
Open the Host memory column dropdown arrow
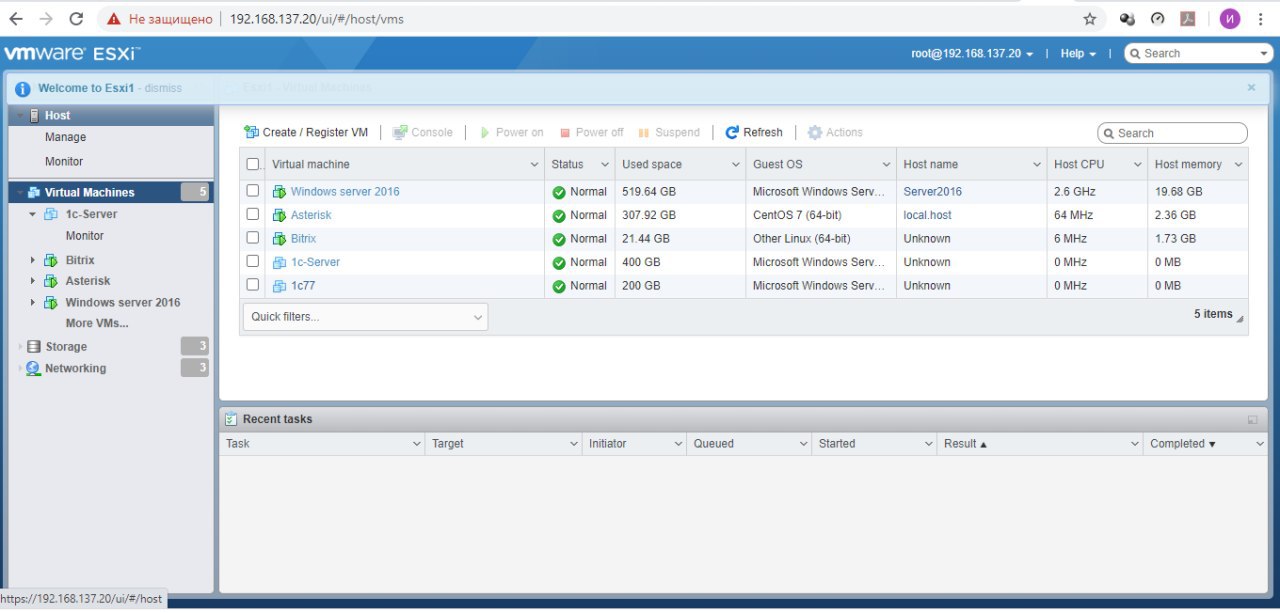coord(1238,164)
